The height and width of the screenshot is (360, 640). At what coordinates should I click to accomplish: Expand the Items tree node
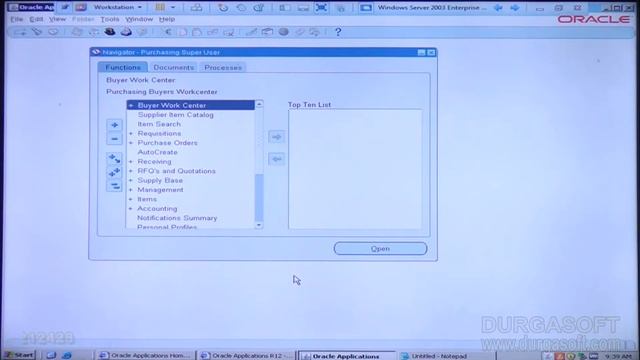[131, 199]
